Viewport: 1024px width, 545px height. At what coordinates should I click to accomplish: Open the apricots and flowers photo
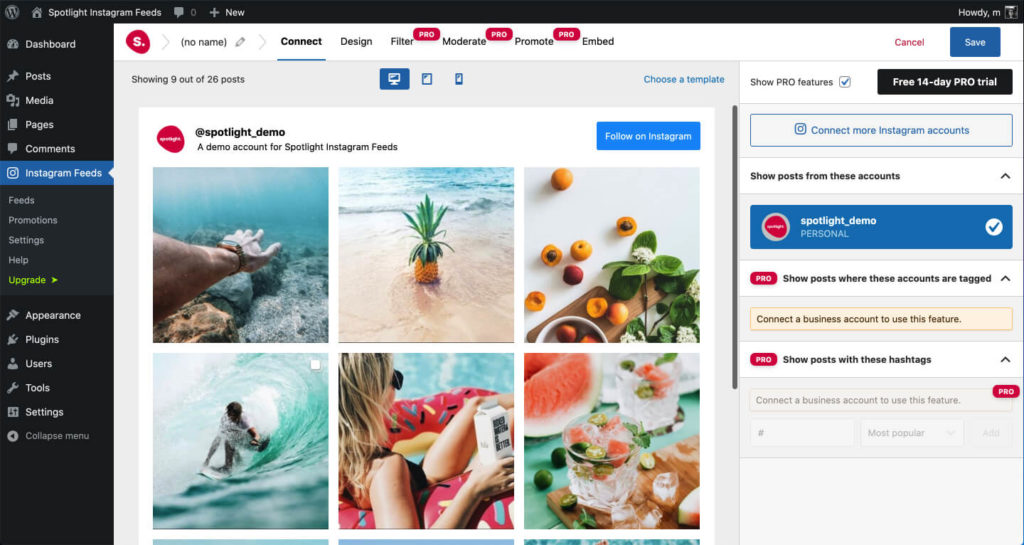coord(611,255)
